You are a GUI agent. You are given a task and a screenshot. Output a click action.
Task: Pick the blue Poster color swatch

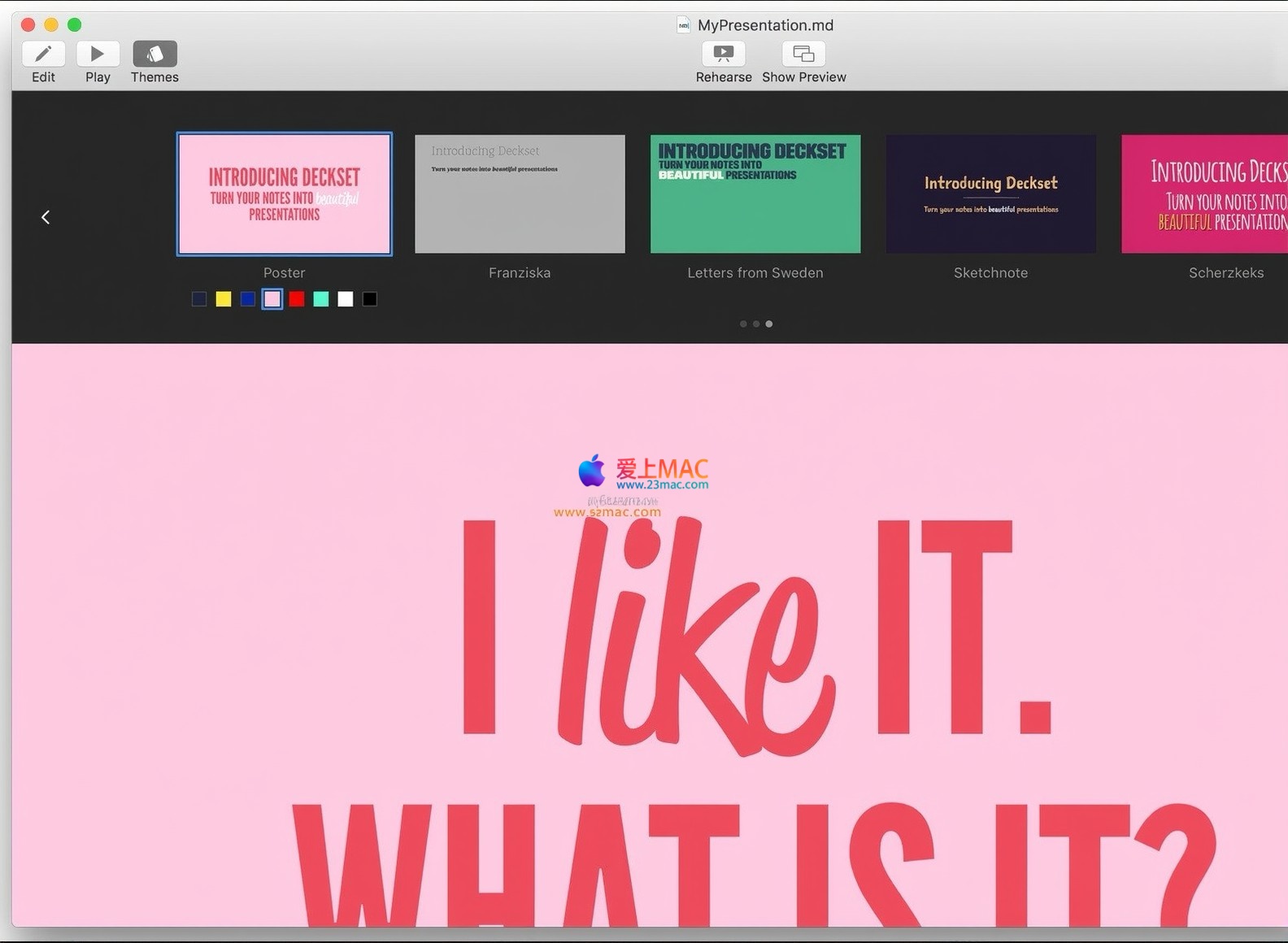click(x=248, y=299)
